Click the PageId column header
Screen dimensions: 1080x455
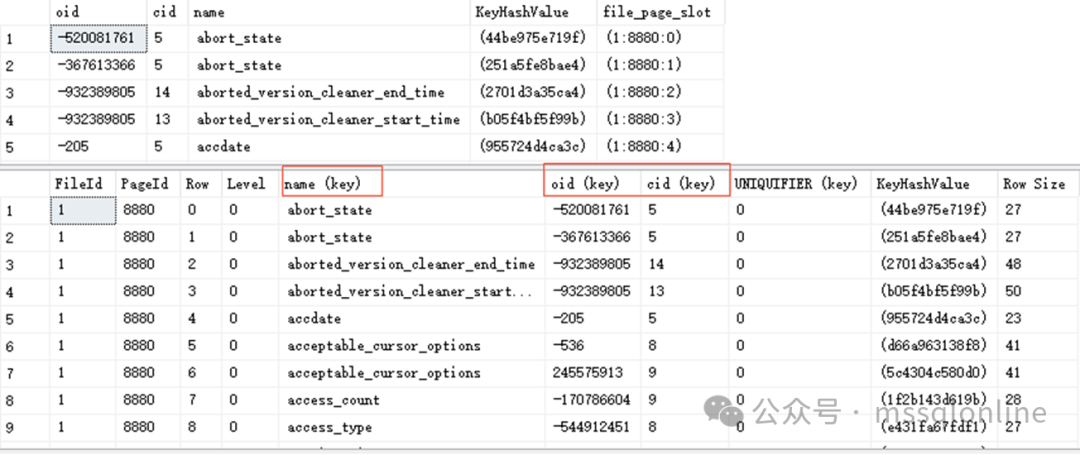click(x=146, y=184)
